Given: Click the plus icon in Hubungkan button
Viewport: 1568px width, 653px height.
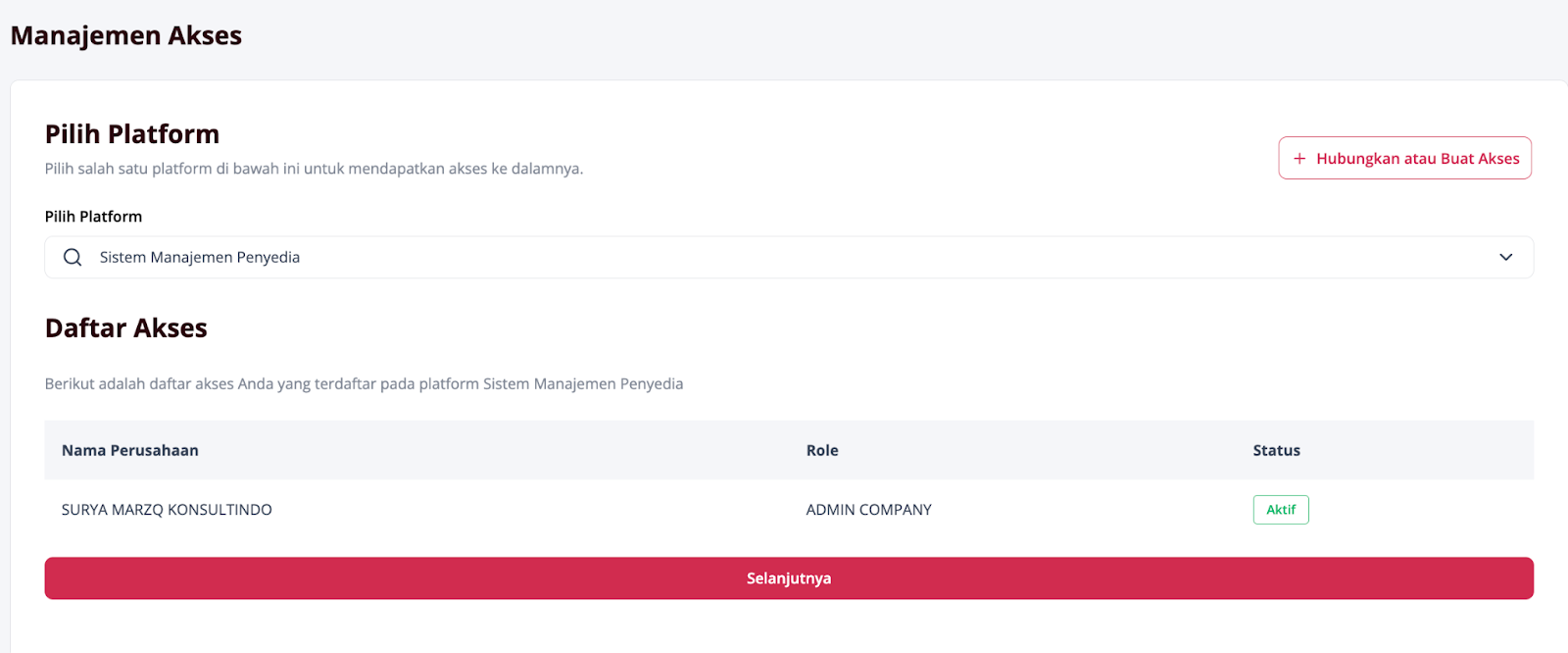Looking at the screenshot, I should click(1299, 159).
